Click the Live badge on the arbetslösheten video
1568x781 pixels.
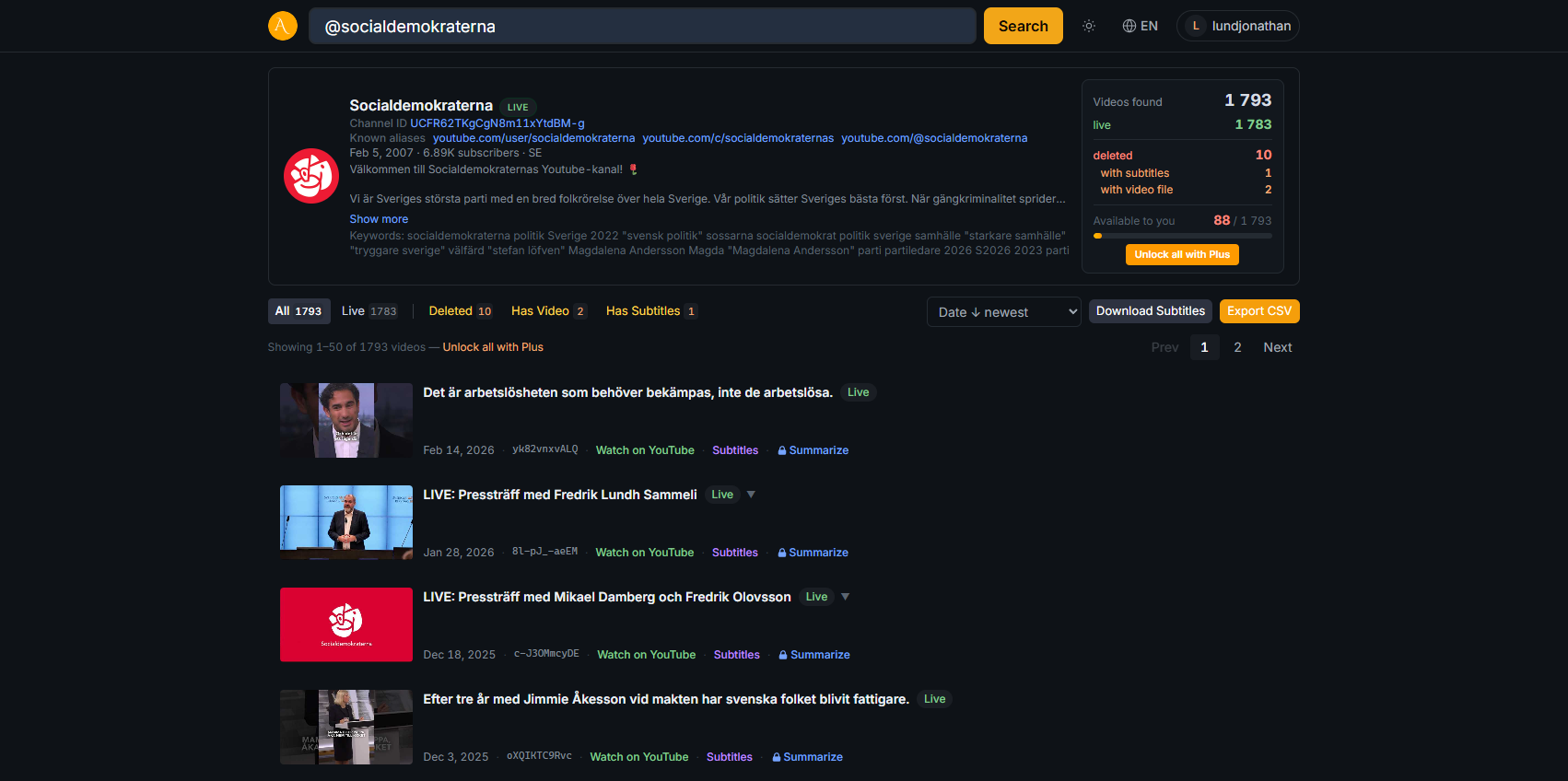click(x=859, y=392)
